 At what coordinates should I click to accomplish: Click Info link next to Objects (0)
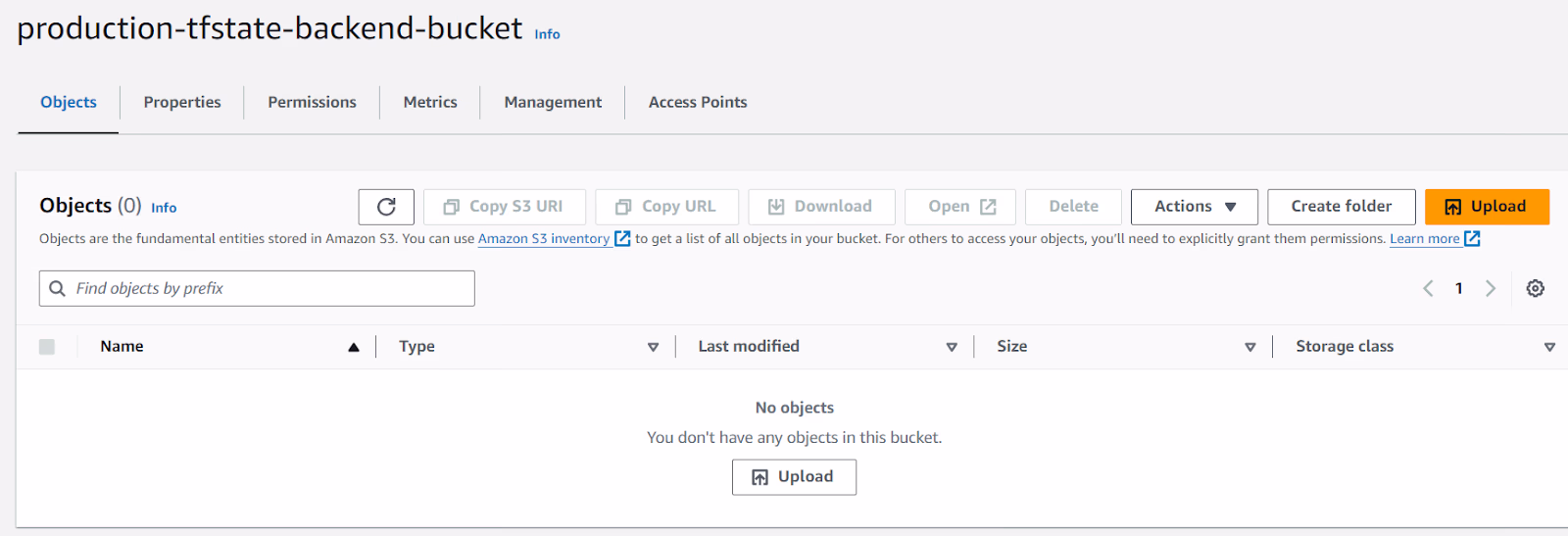point(164,208)
